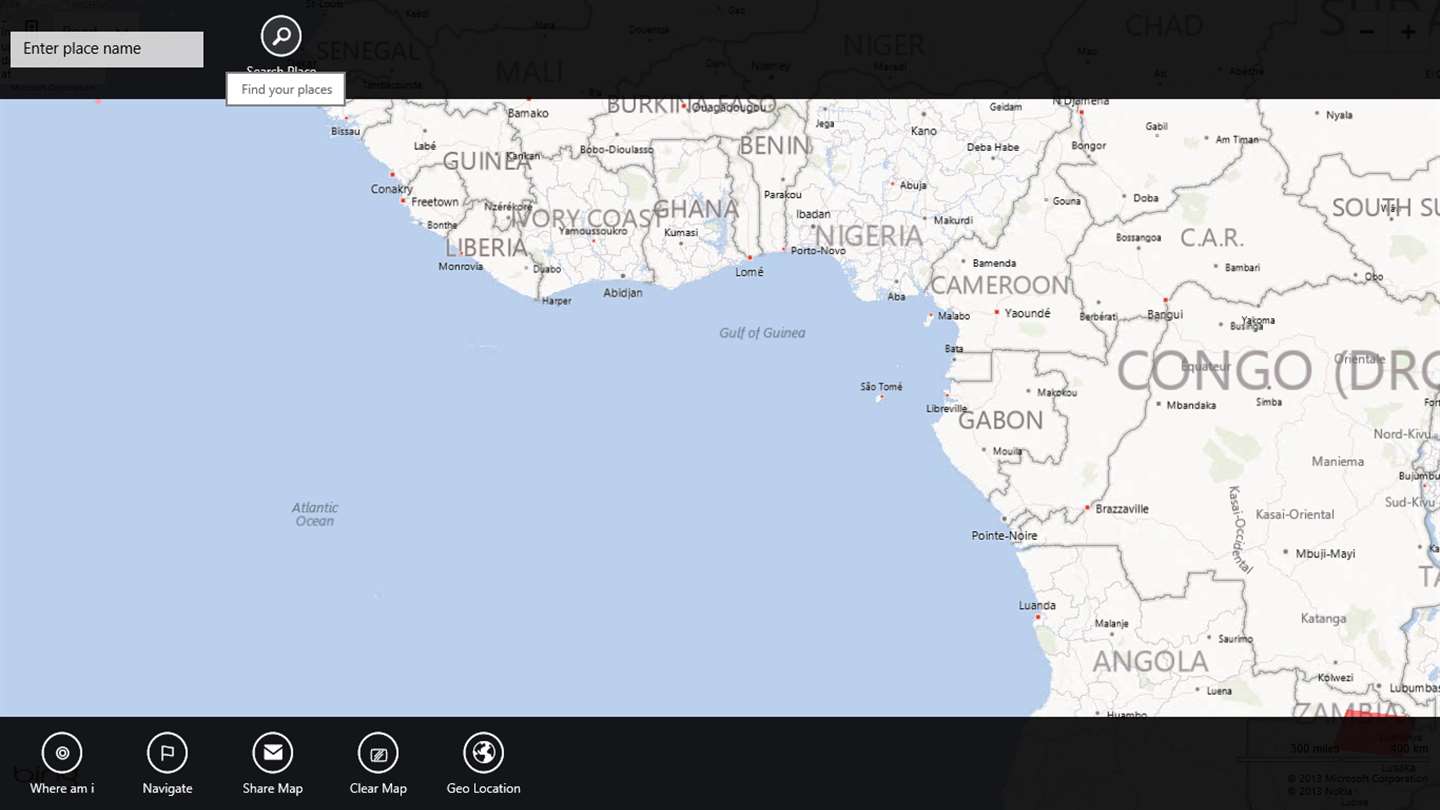Click the Parakou city label
Viewport: 1440px width, 810px height.
click(x=783, y=195)
